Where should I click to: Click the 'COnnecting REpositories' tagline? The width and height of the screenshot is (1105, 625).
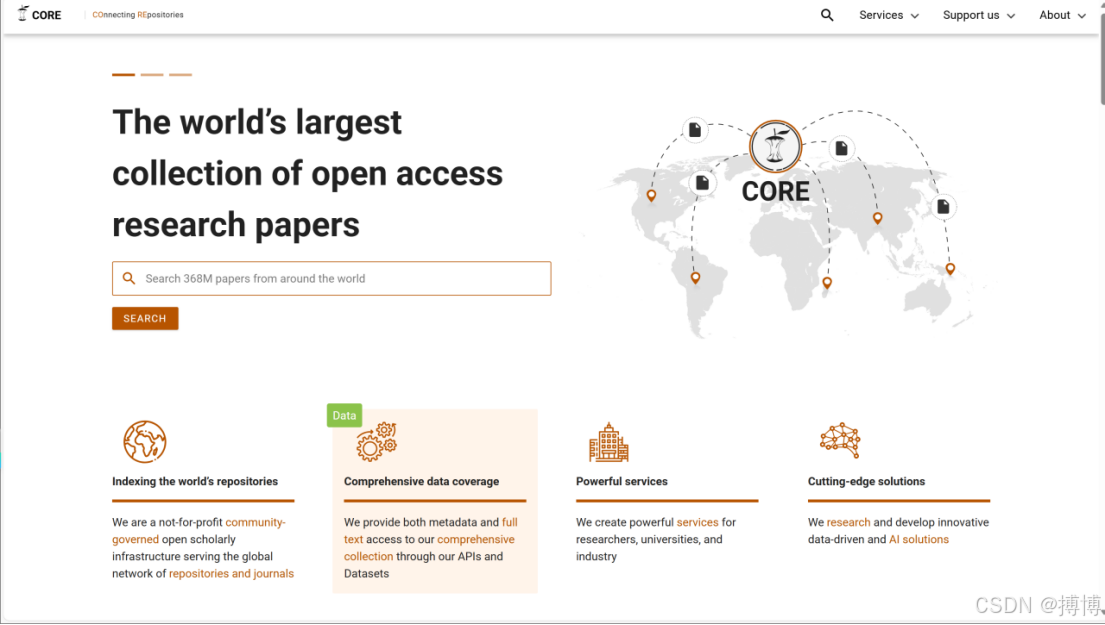(138, 15)
